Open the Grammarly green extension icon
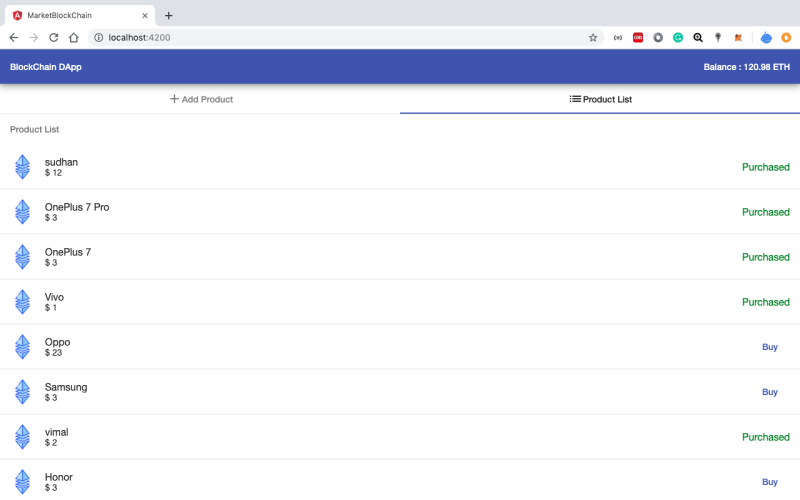 tap(678, 38)
